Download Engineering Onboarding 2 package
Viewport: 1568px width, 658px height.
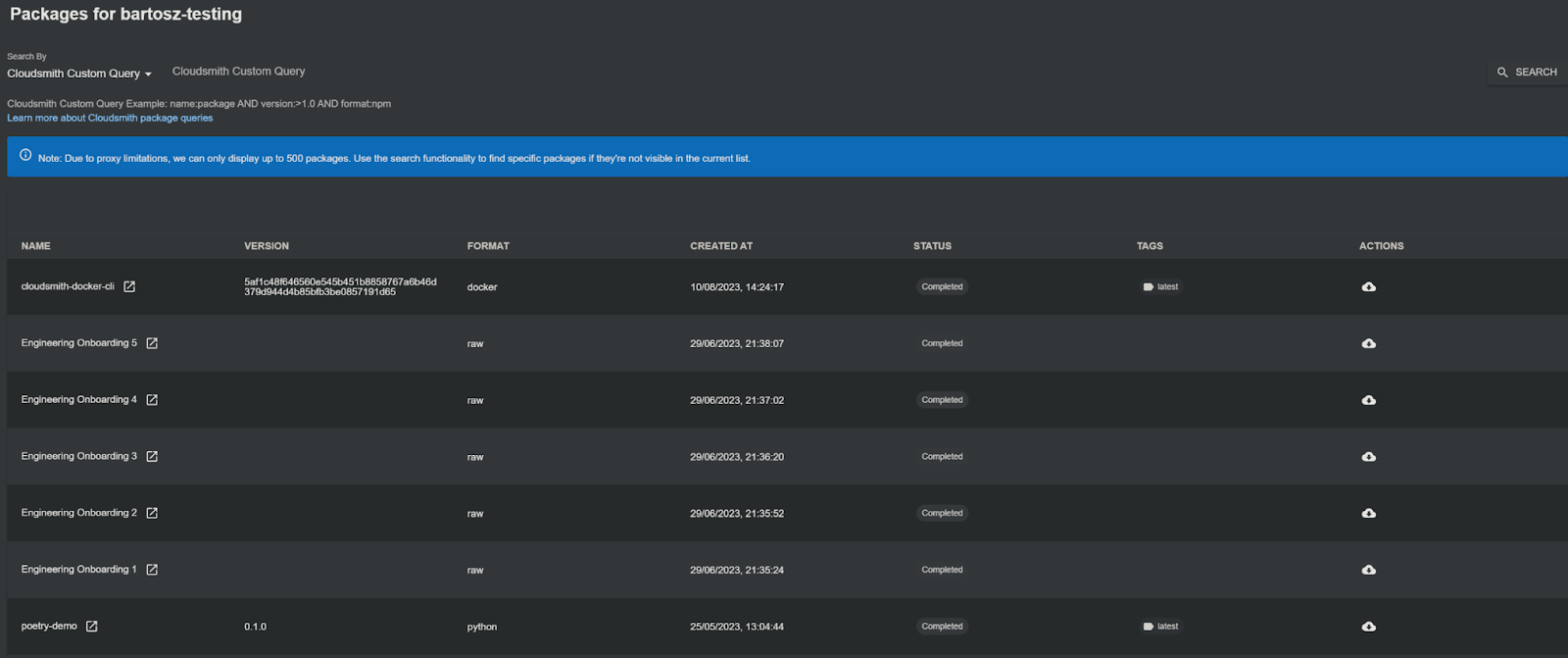(x=1369, y=513)
